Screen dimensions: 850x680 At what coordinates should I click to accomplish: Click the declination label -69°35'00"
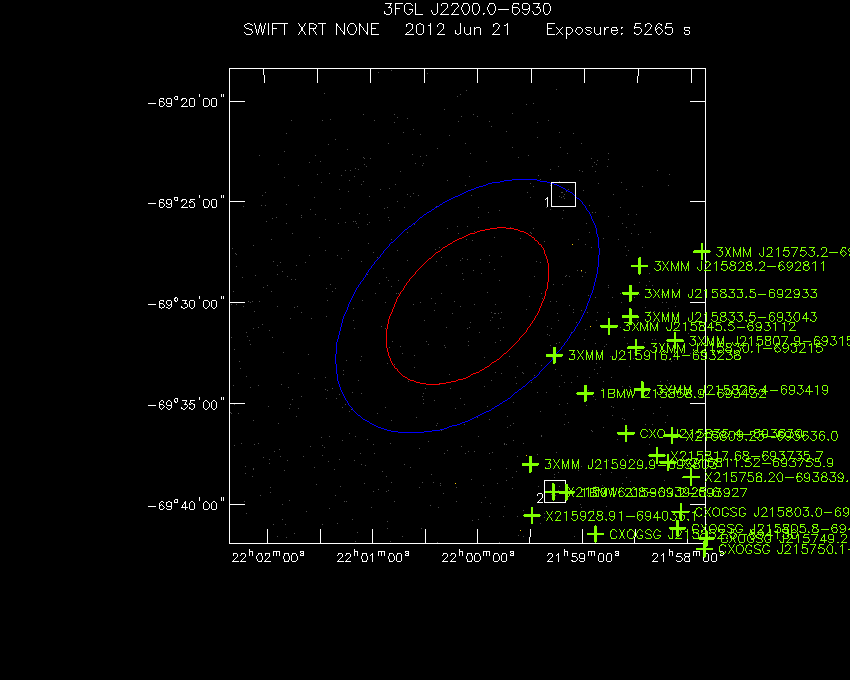186,405
